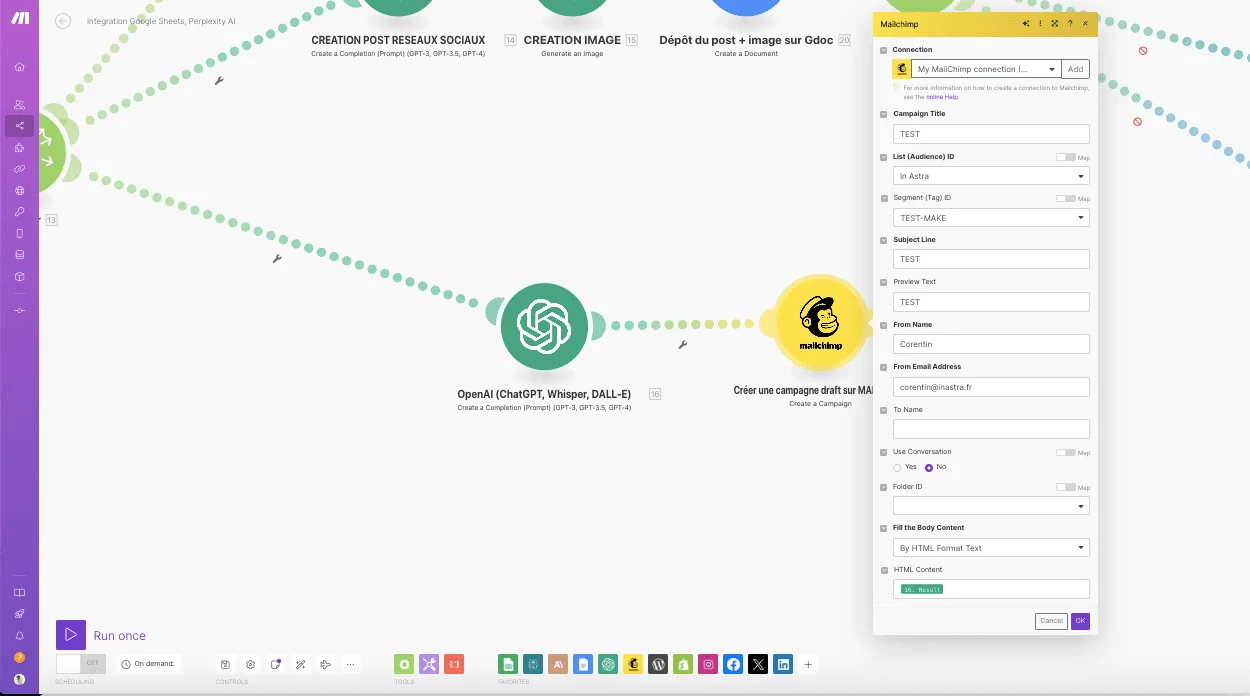Open the purple Tools icon
Image resolution: width=1250 pixels, height=696 pixels.
(429, 664)
